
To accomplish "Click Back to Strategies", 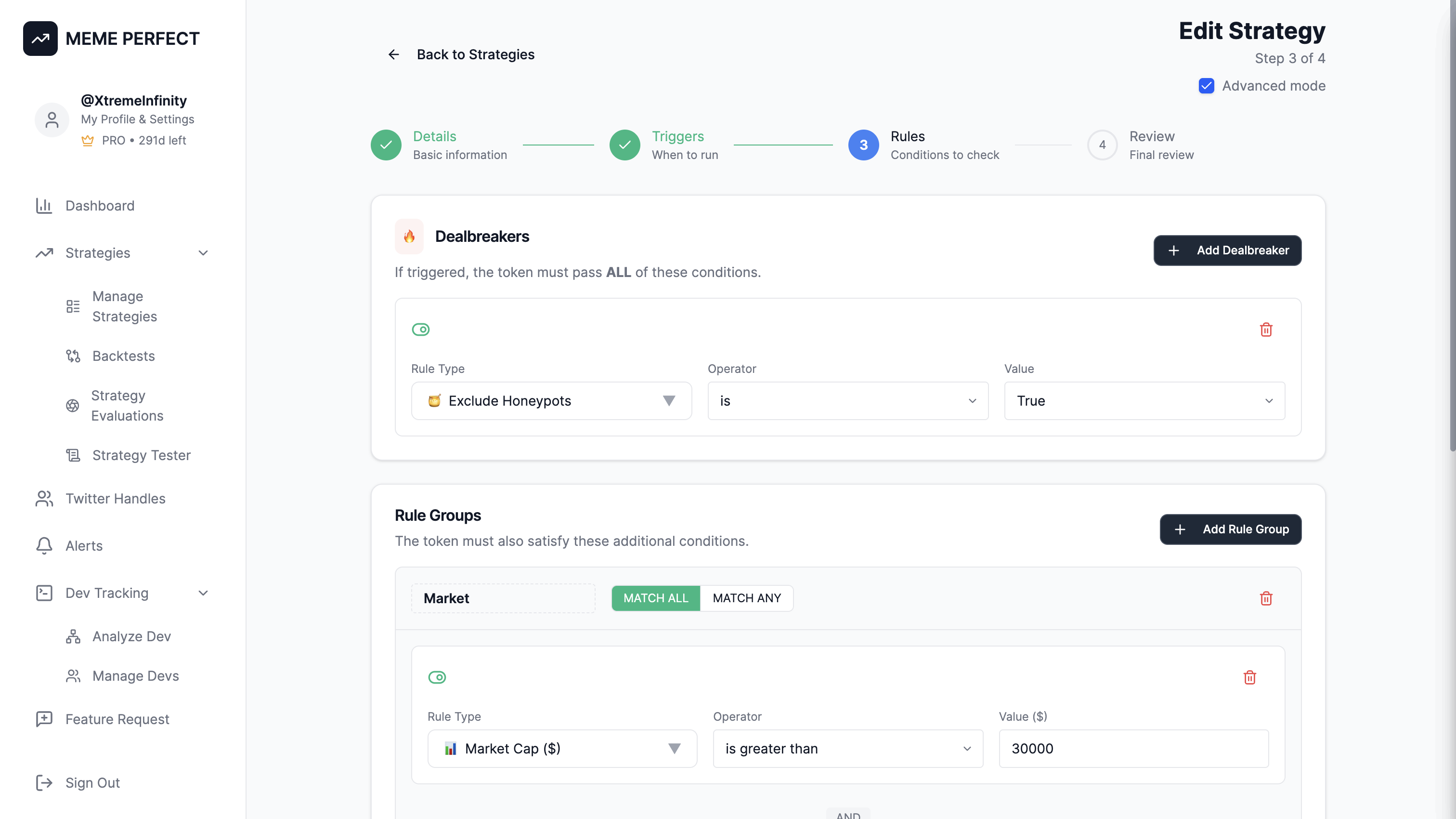I will (475, 54).
